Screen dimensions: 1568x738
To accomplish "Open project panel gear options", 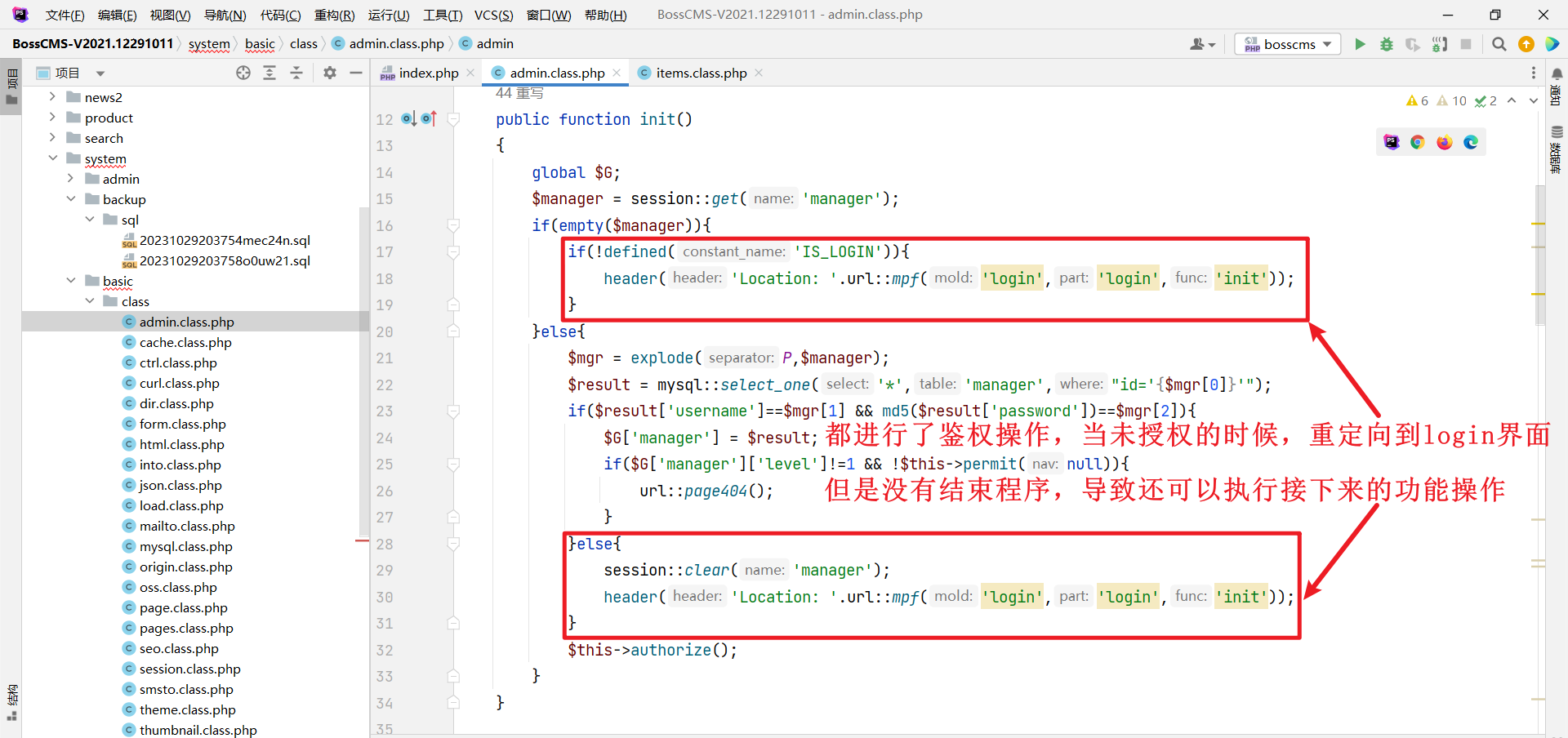I will point(330,73).
